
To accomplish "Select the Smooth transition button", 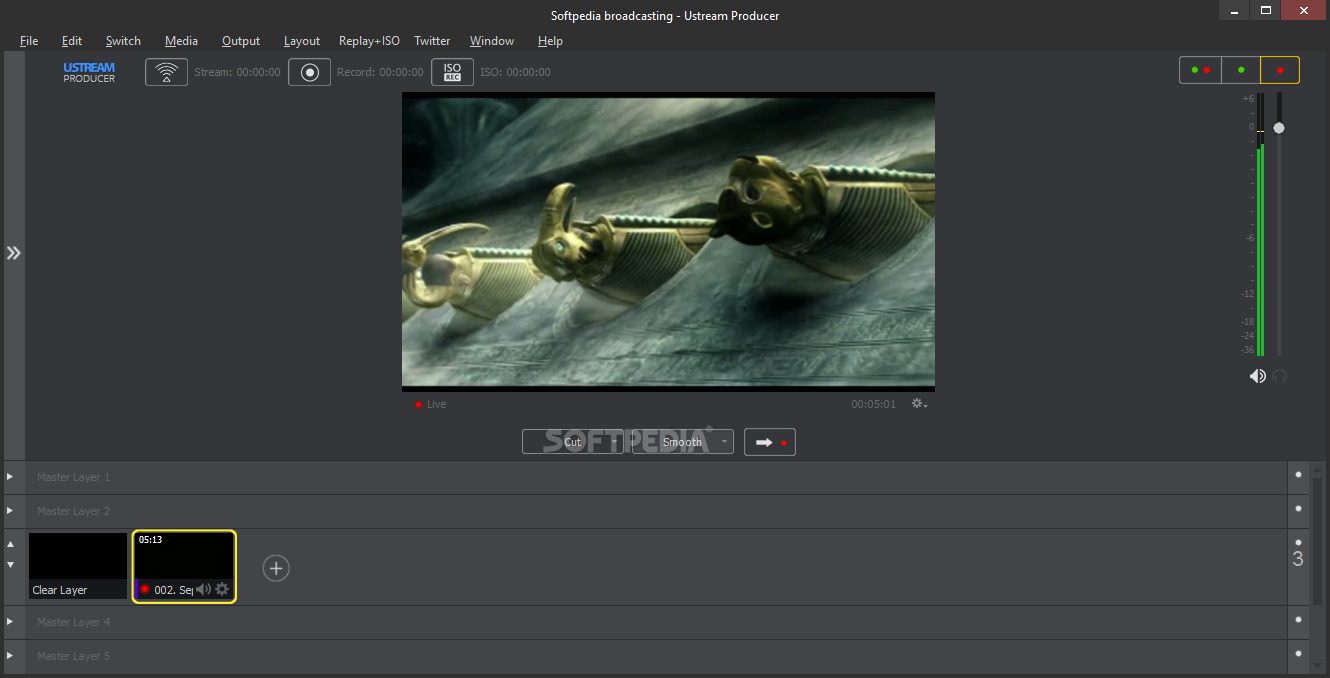I will point(683,442).
